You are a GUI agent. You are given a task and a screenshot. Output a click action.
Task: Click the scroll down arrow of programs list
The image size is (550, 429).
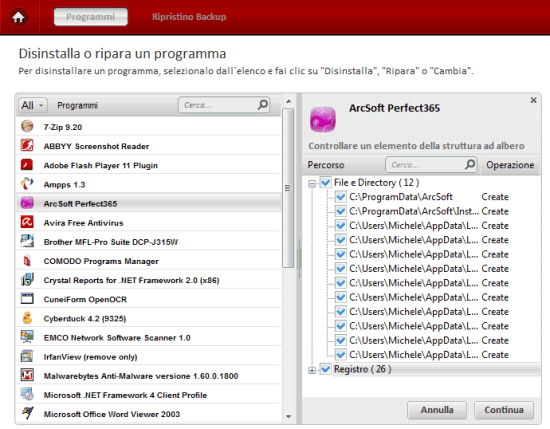pos(288,416)
